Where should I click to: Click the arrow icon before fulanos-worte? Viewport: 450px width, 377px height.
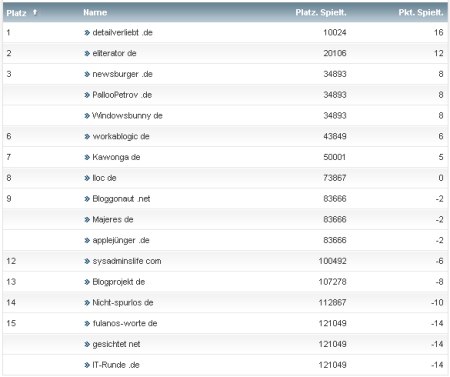coord(87,323)
